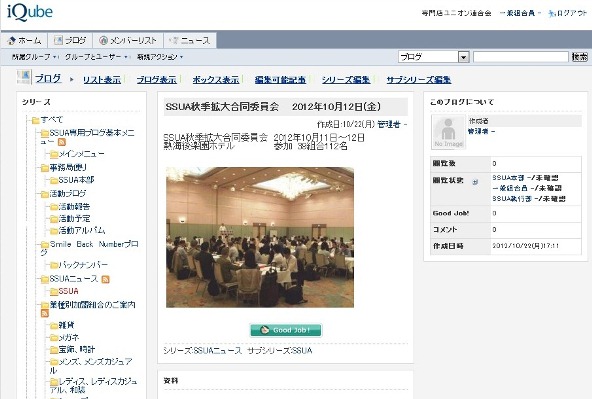Select メンズ、メンズカジュアル tree item
This screenshot has height=399, width=592.
(x=91, y=366)
